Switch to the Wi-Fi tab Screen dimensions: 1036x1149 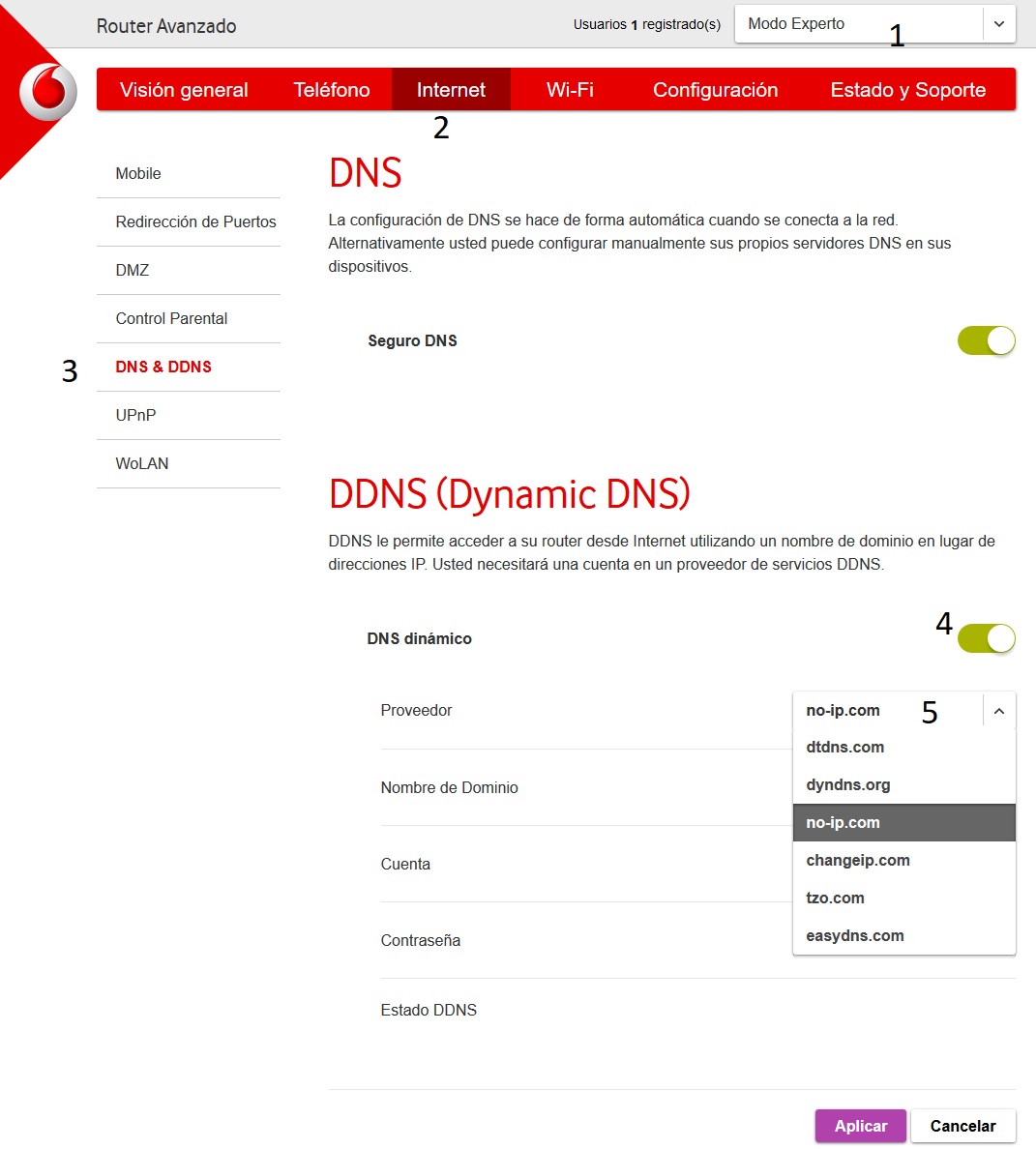(569, 89)
